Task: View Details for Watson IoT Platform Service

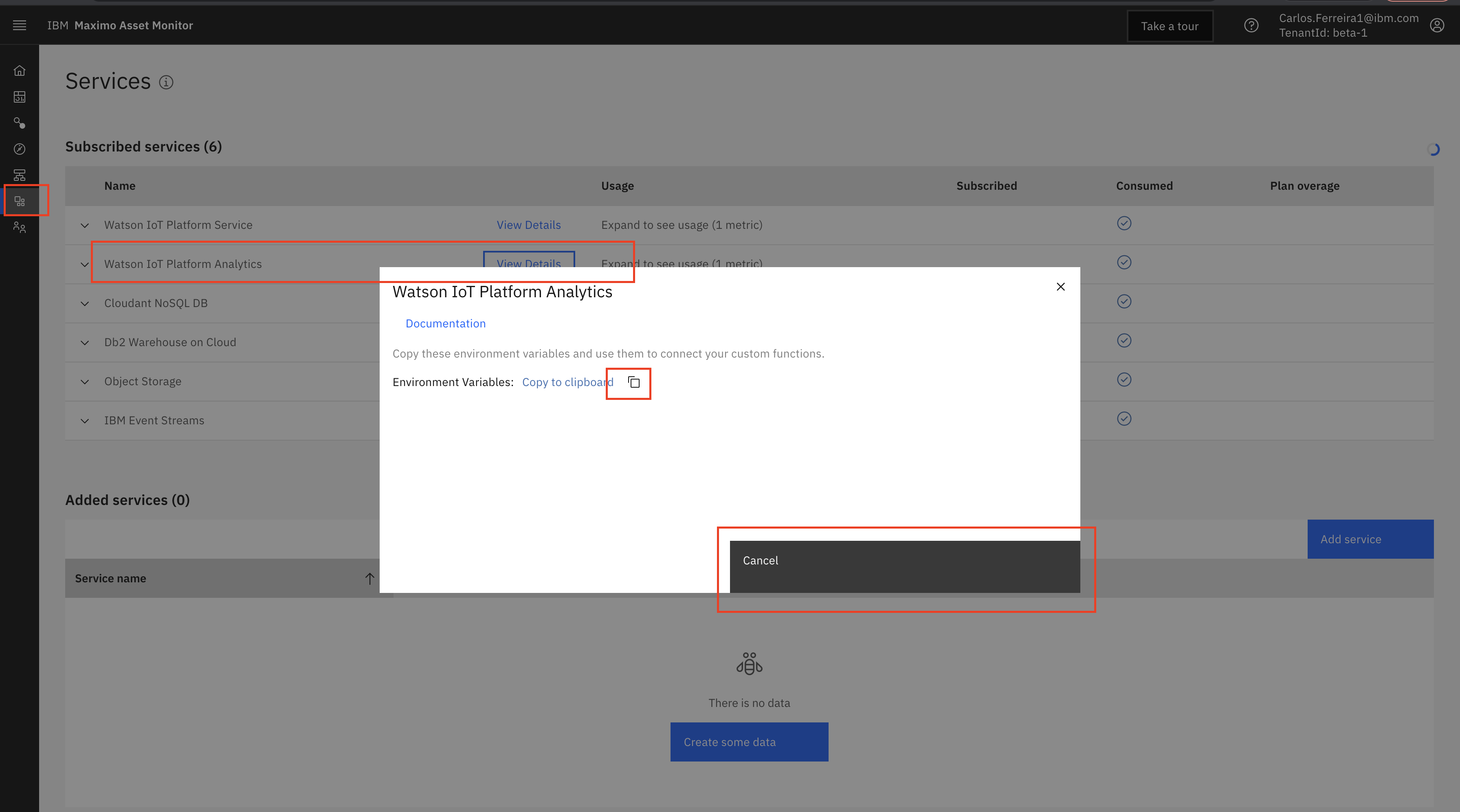Action: pyautogui.click(x=528, y=225)
